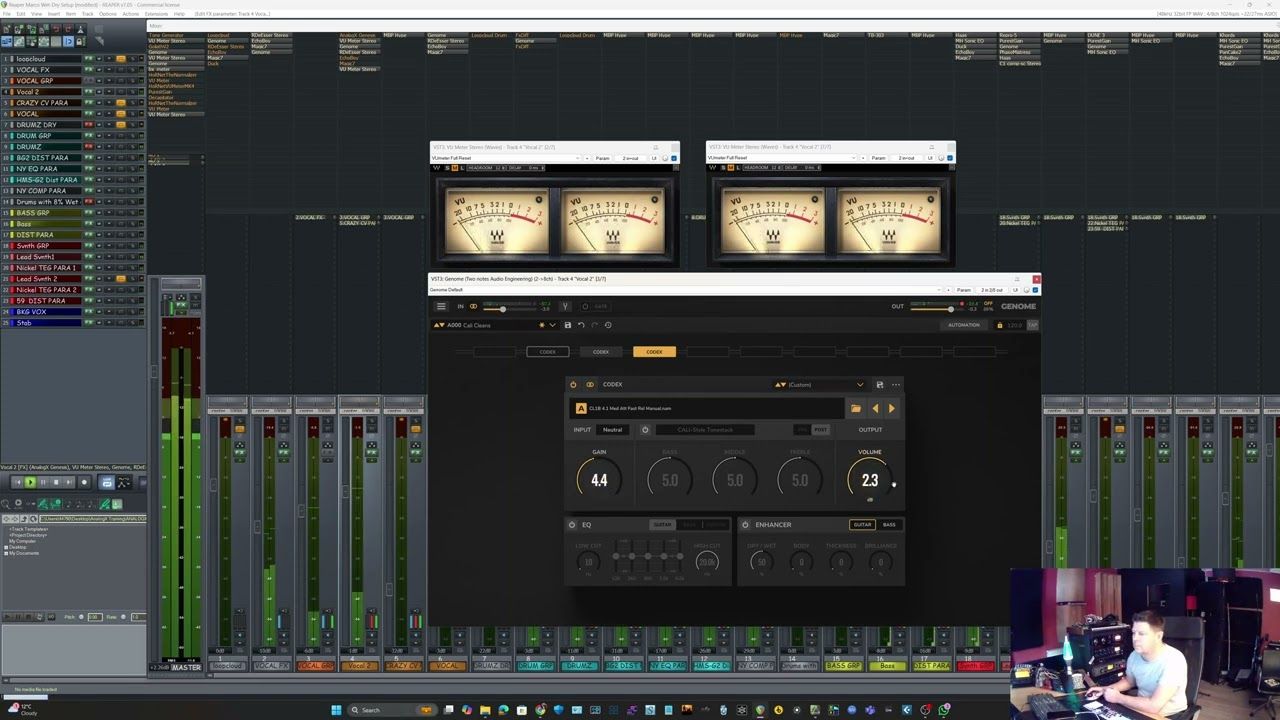Image resolution: width=1280 pixels, height=720 pixels.
Task: Open VUmeter Full Reset dropdown in 2/7 window
Action: tap(506, 158)
